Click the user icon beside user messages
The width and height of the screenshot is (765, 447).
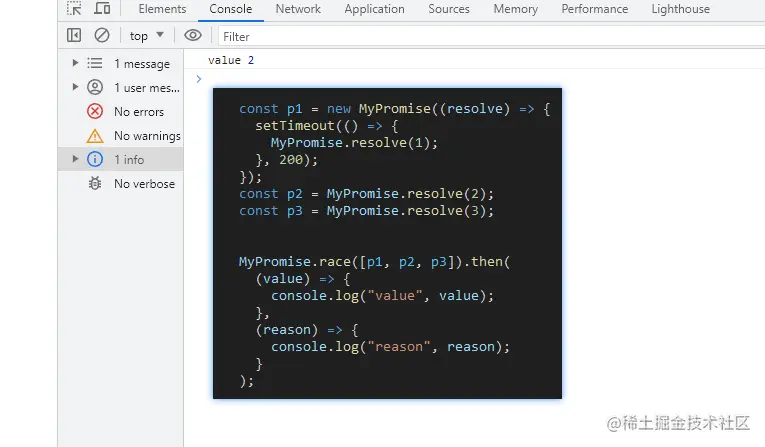click(x=95, y=87)
